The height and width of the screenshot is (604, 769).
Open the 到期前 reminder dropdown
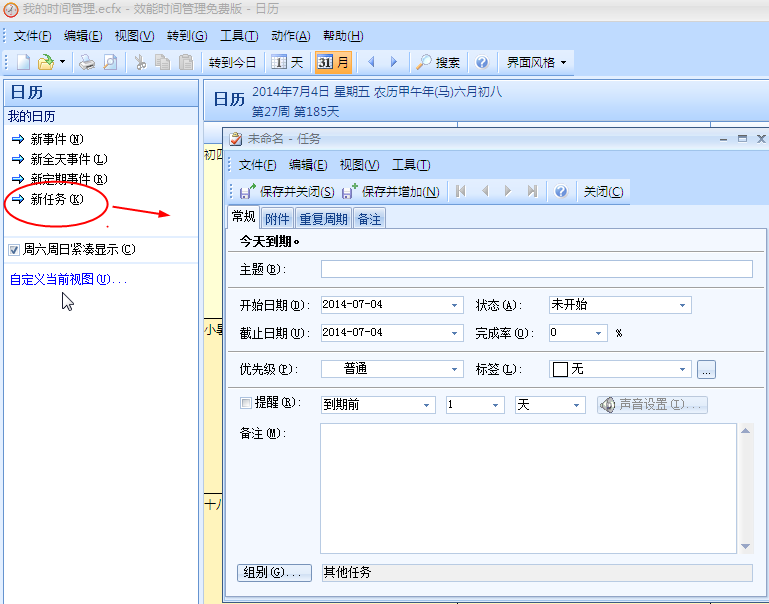coord(426,405)
